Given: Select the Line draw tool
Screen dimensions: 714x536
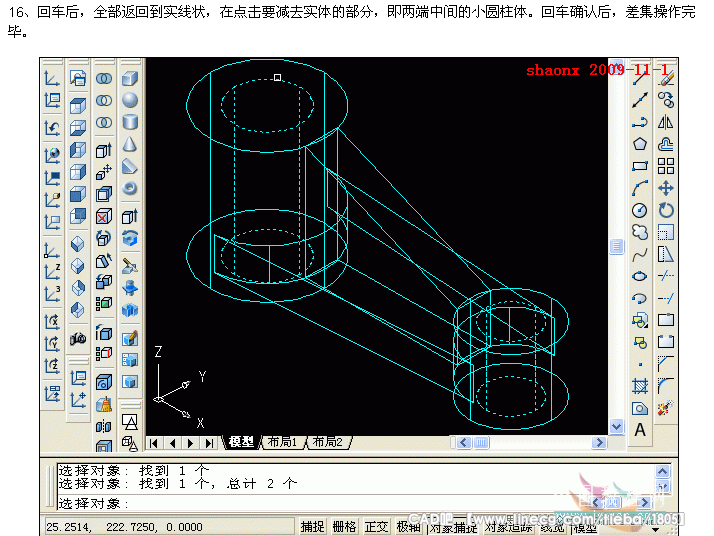Looking at the screenshot, I should click(x=640, y=78).
